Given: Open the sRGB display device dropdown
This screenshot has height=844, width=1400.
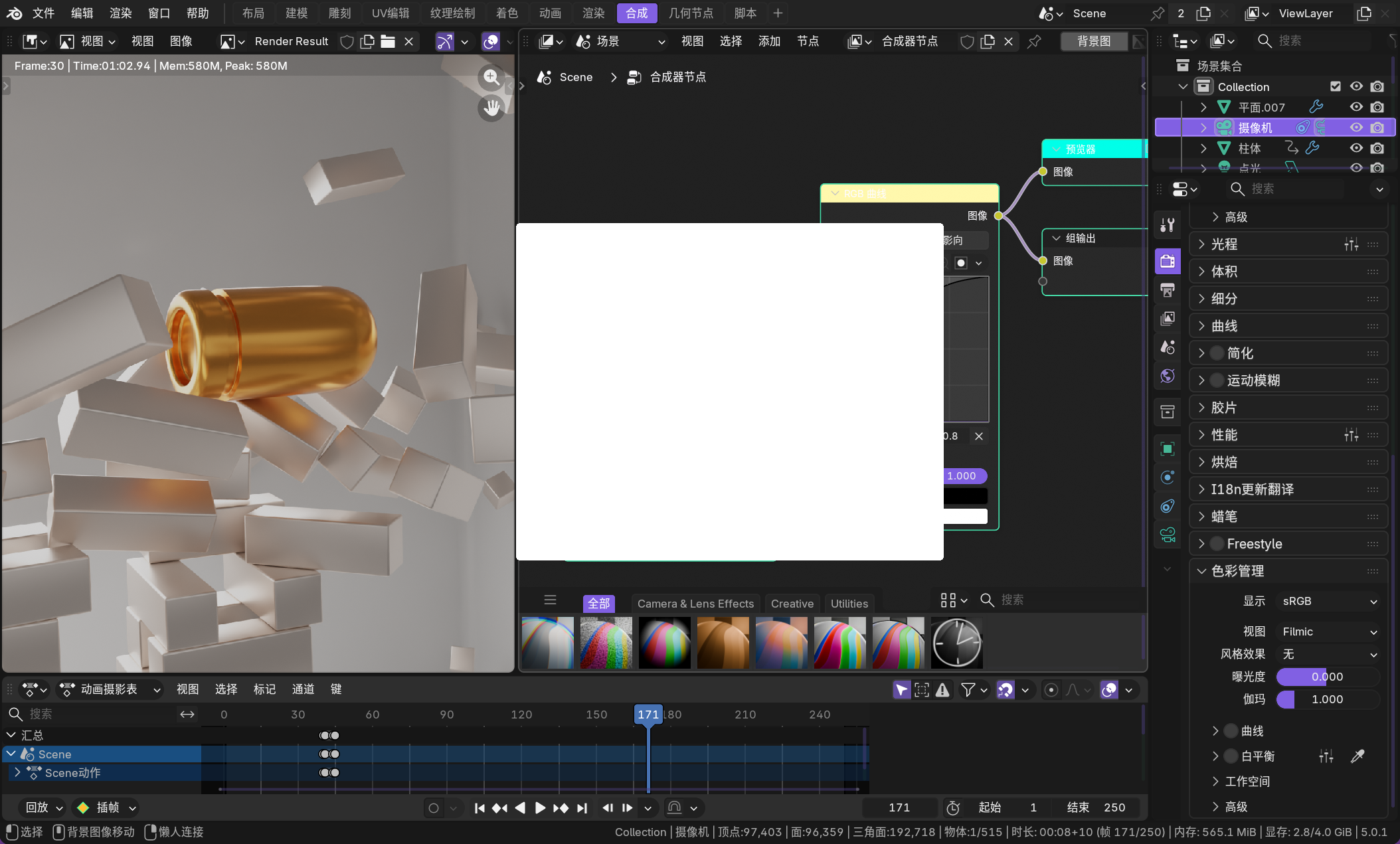Looking at the screenshot, I should [x=1328, y=601].
